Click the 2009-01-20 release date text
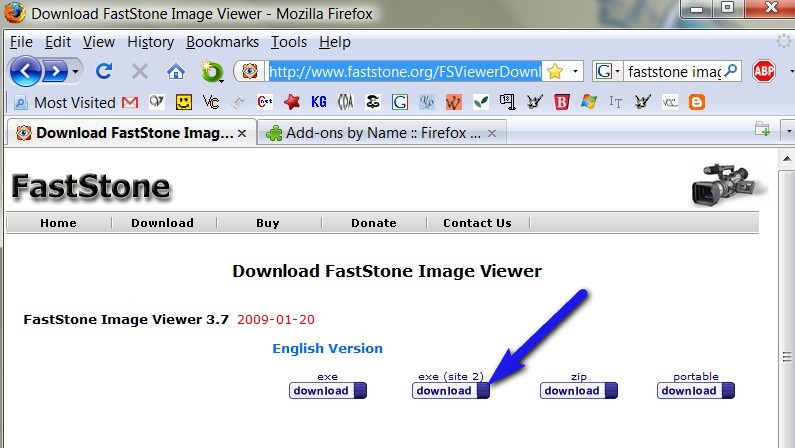The height and width of the screenshot is (448, 795). (276, 320)
